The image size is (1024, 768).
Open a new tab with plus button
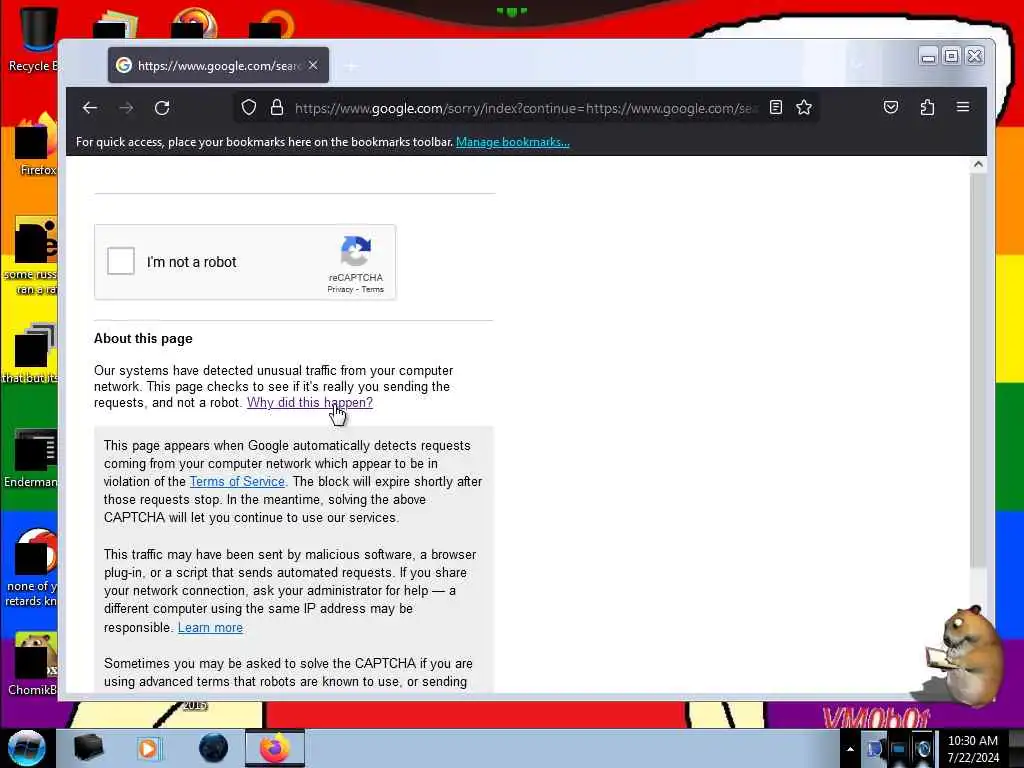351,66
